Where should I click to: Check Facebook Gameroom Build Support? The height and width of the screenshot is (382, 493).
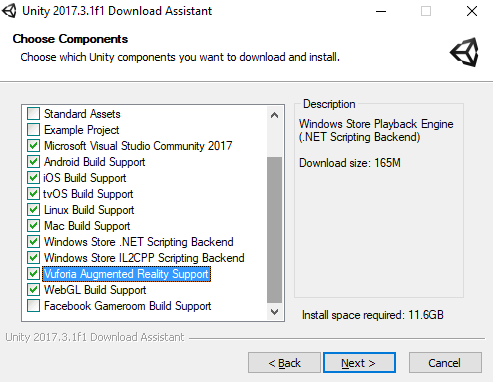pyautogui.click(x=33, y=306)
